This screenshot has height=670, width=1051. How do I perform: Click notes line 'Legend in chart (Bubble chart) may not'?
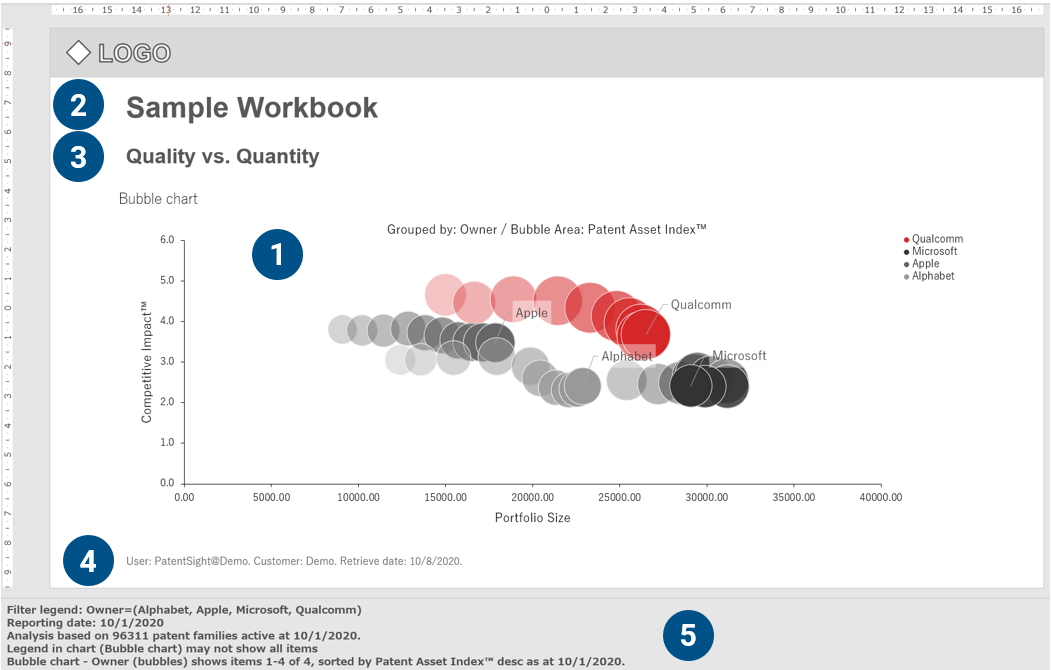pos(162,648)
